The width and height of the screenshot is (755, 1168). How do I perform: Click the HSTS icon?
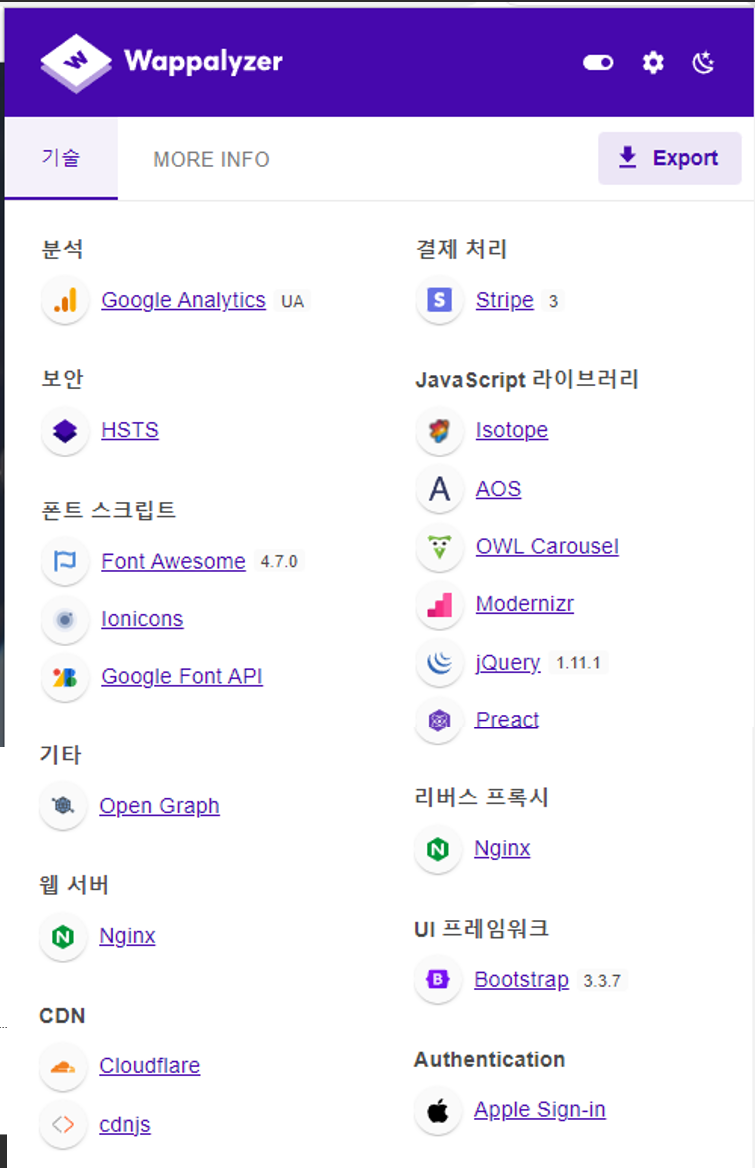point(66,431)
